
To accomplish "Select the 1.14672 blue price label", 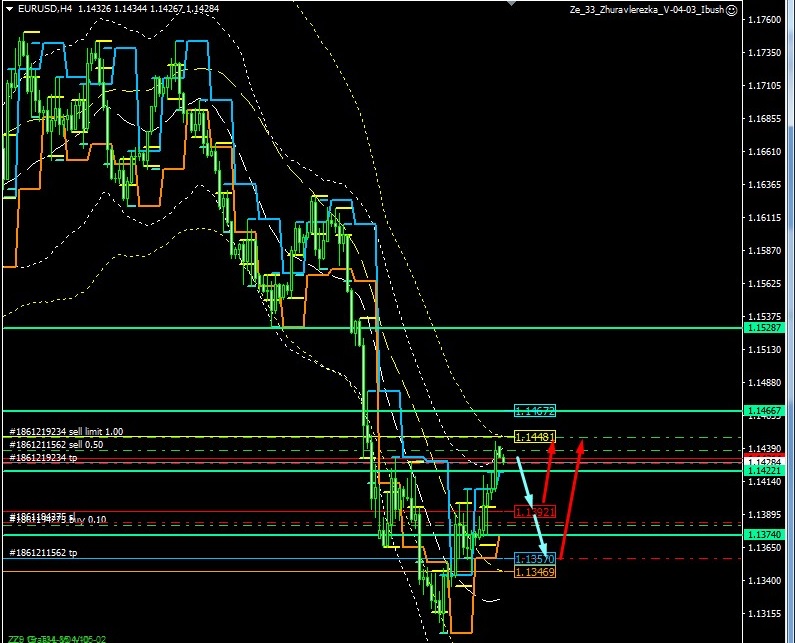I will pyautogui.click(x=534, y=411).
